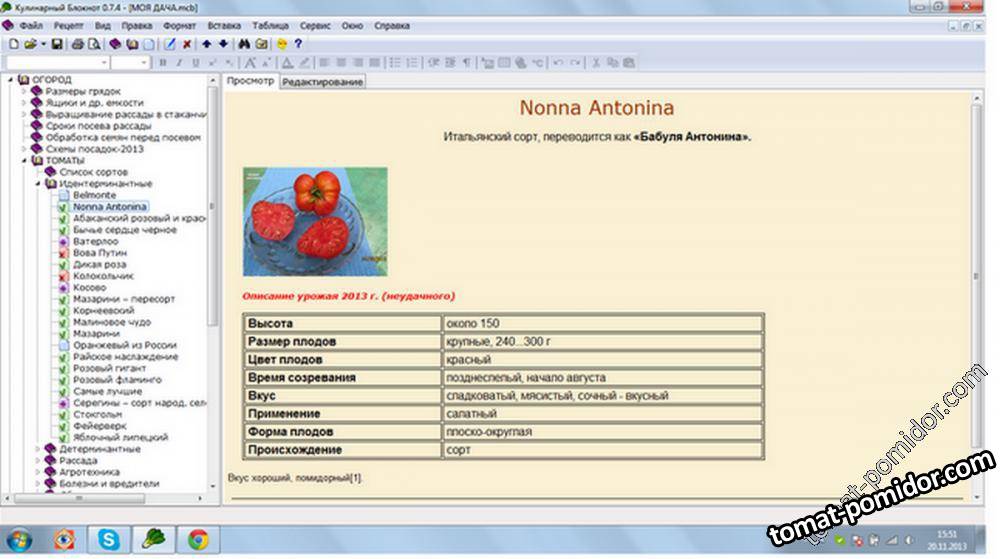Click the blue question mark help icon
This screenshot has height=559, width=1000.
pyautogui.click(x=298, y=44)
